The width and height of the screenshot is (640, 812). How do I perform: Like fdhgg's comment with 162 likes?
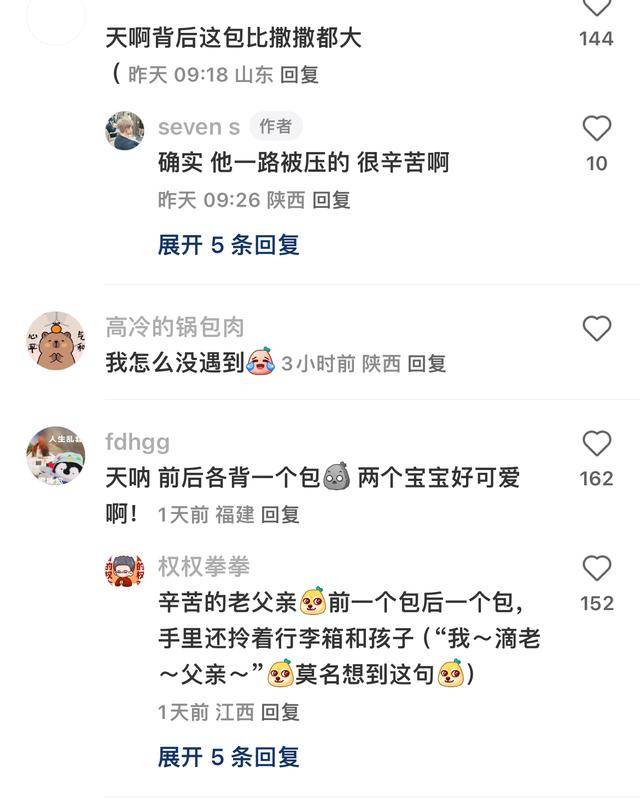tap(597, 443)
